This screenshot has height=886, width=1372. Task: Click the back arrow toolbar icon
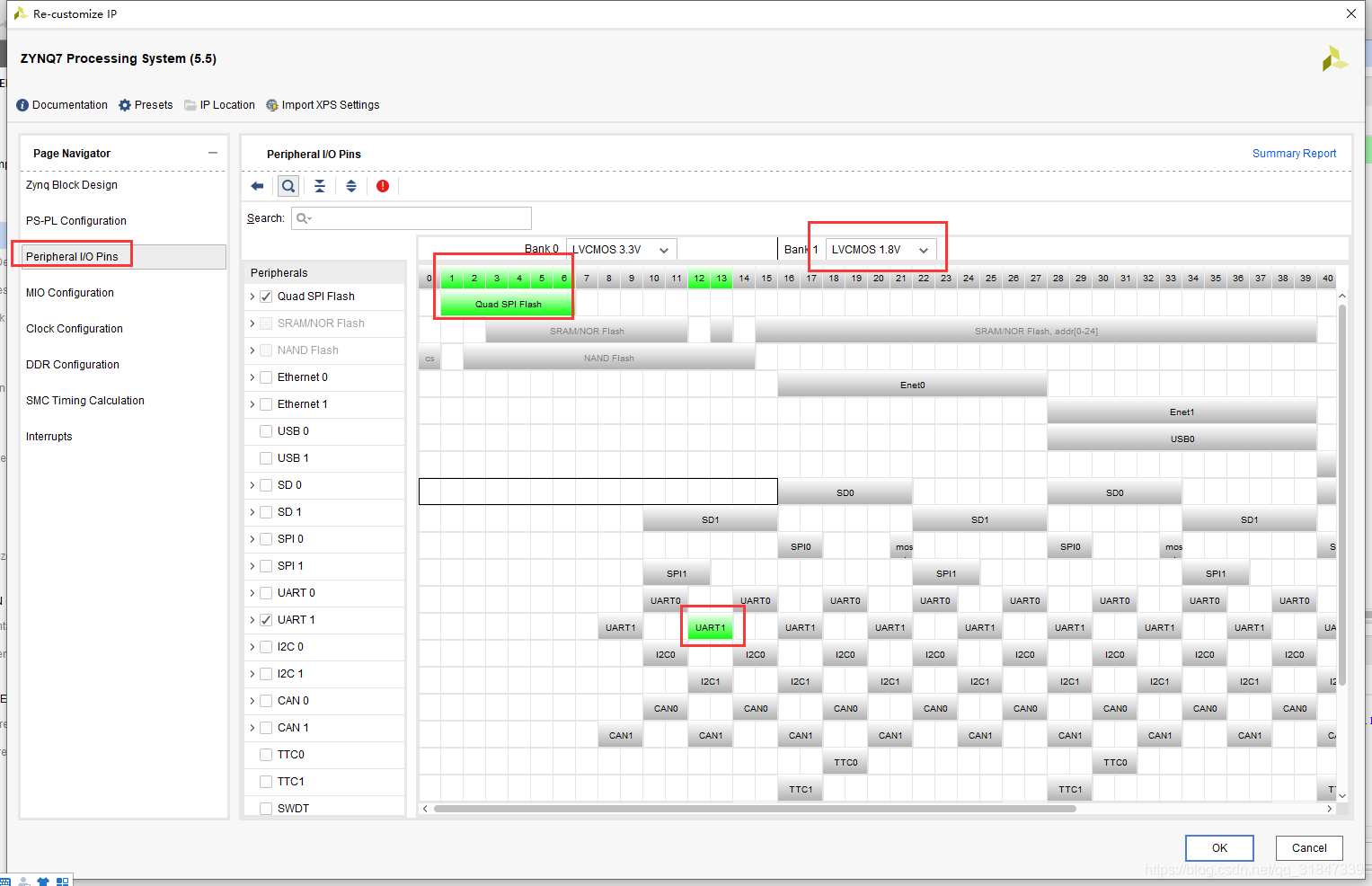coord(257,186)
